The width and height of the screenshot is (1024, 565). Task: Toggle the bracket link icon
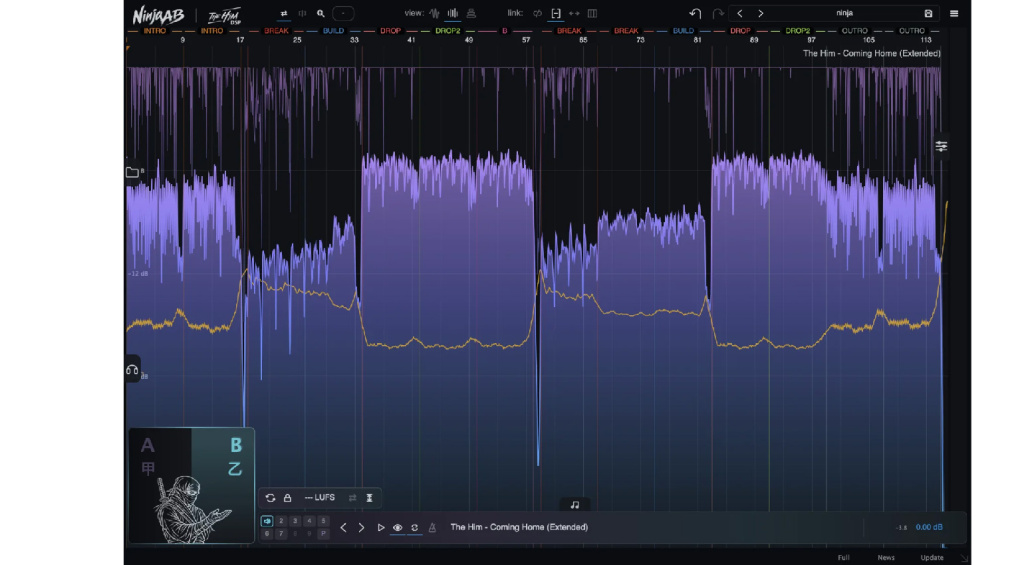(x=556, y=13)
